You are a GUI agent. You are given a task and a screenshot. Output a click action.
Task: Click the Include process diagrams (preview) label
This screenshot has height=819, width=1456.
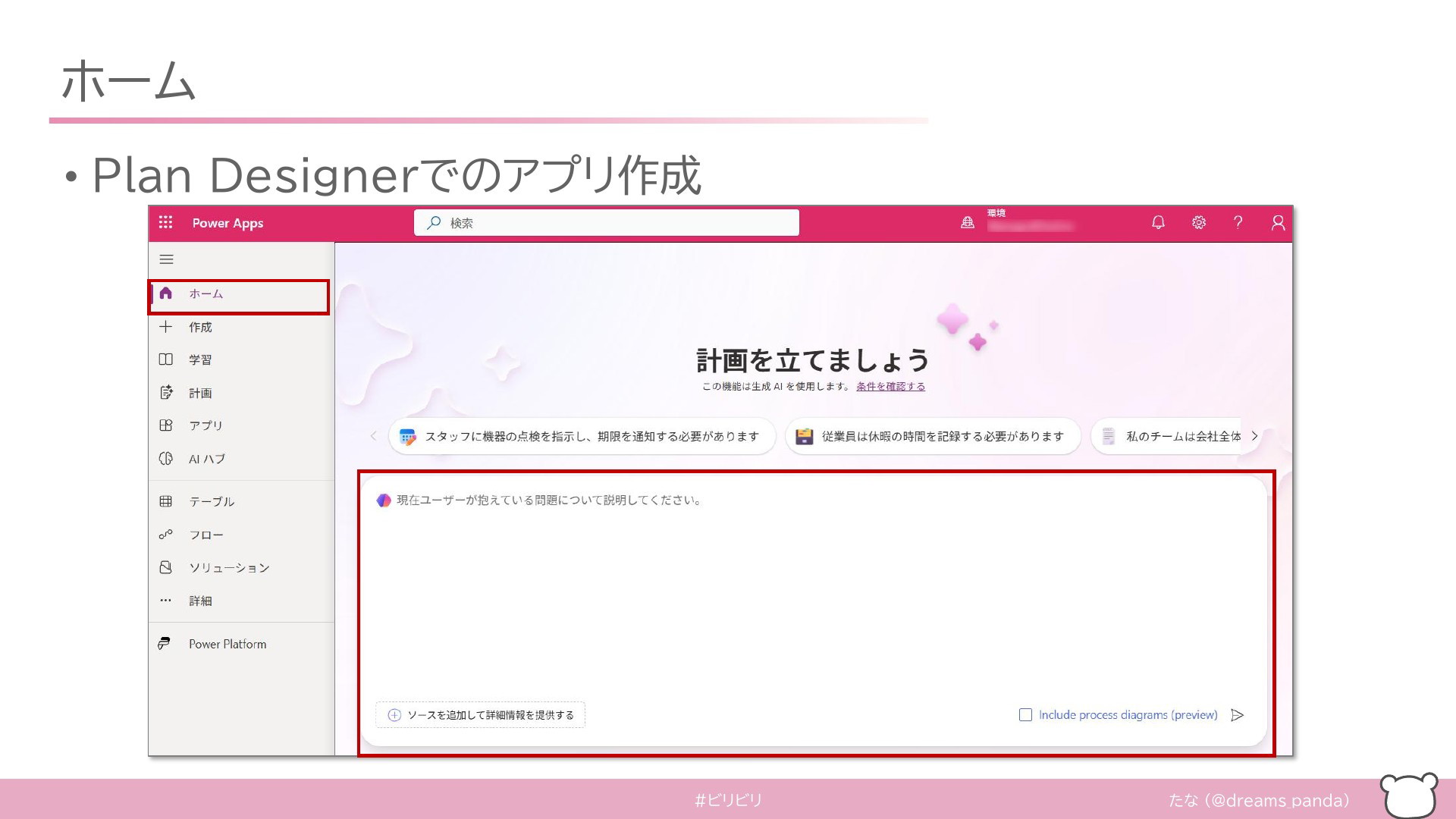coord(1128,715)
